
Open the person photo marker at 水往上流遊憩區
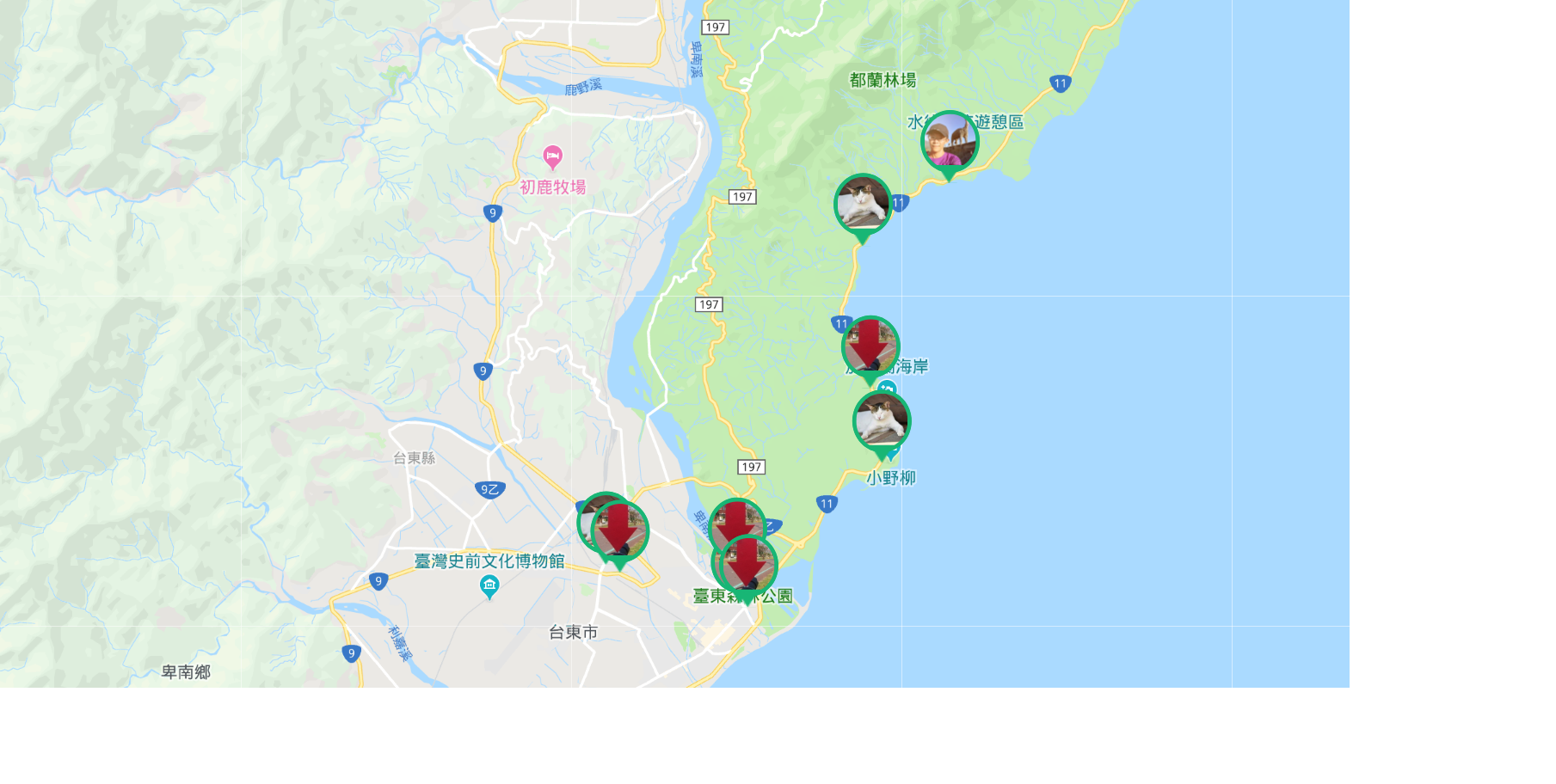[x=950, y=143]
